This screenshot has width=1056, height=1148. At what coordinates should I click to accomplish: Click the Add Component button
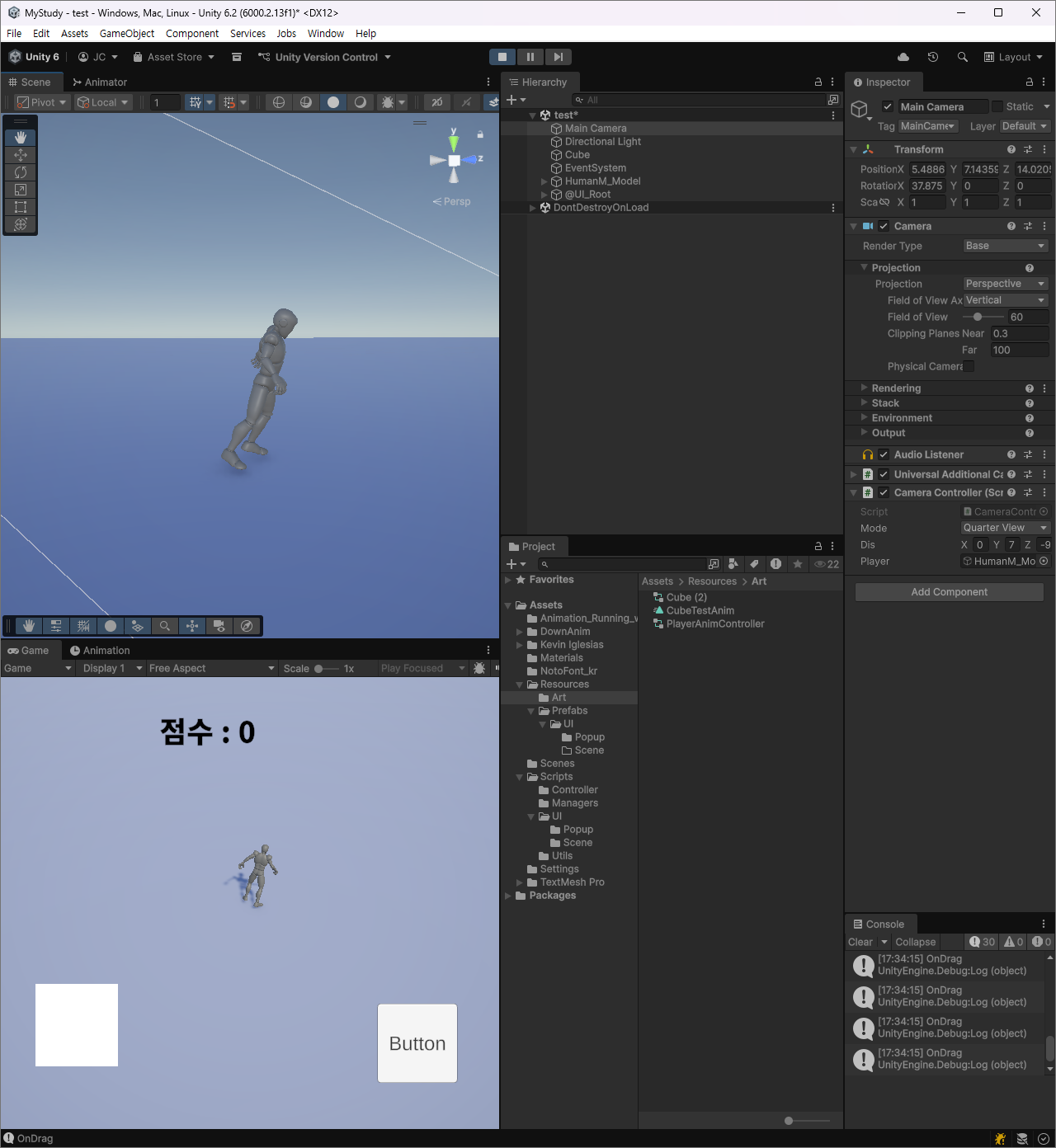[949, 592]
